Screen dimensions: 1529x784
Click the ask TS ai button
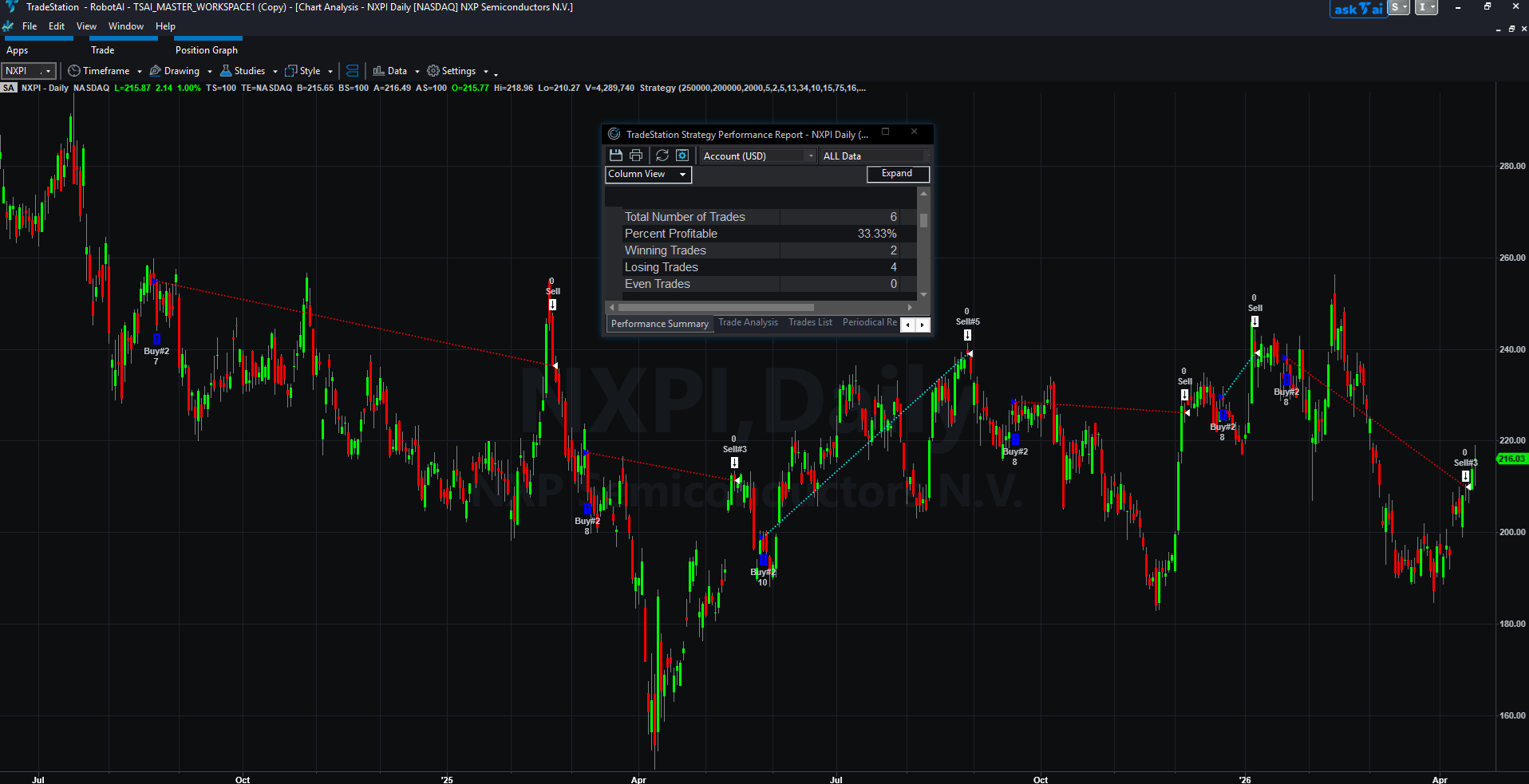tap(1357, 9)
